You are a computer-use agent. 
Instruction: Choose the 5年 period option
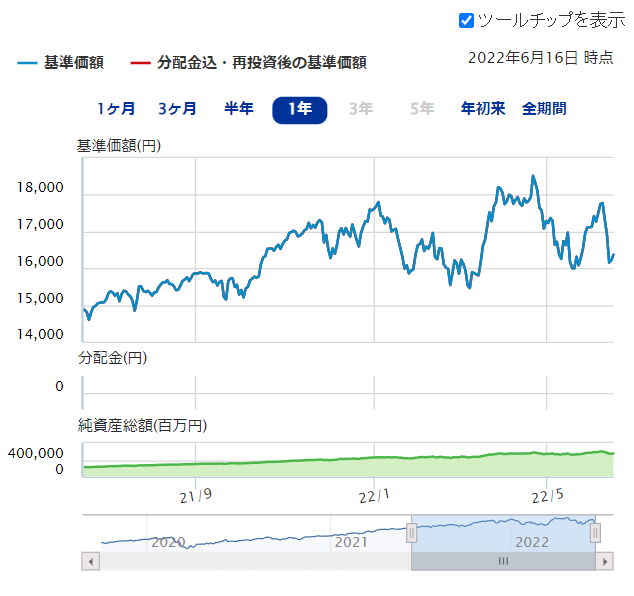422,109
